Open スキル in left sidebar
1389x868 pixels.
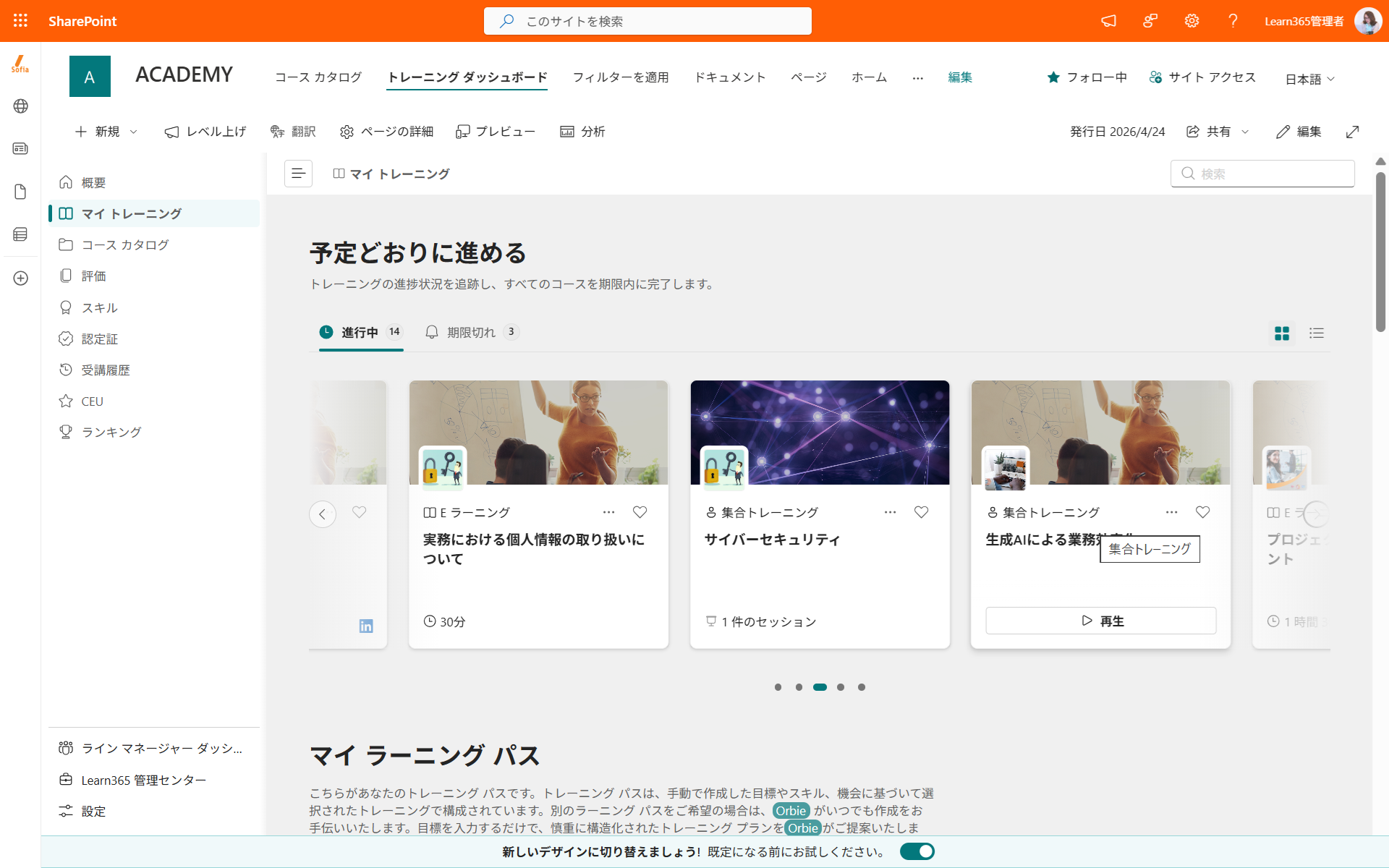pos(153,307)
